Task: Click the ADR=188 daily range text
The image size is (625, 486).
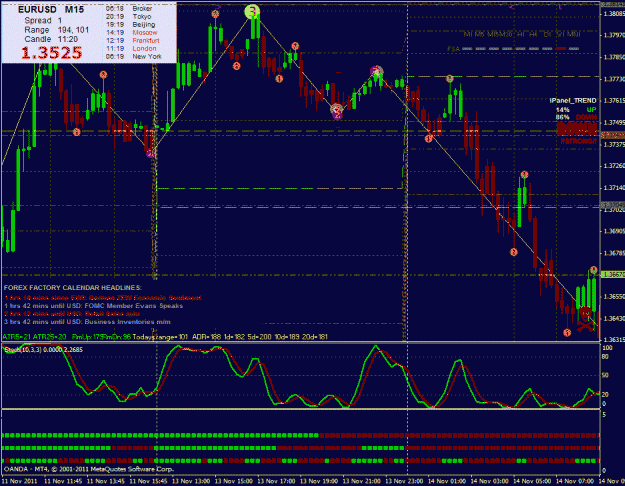Action: (x=206, y=337)
